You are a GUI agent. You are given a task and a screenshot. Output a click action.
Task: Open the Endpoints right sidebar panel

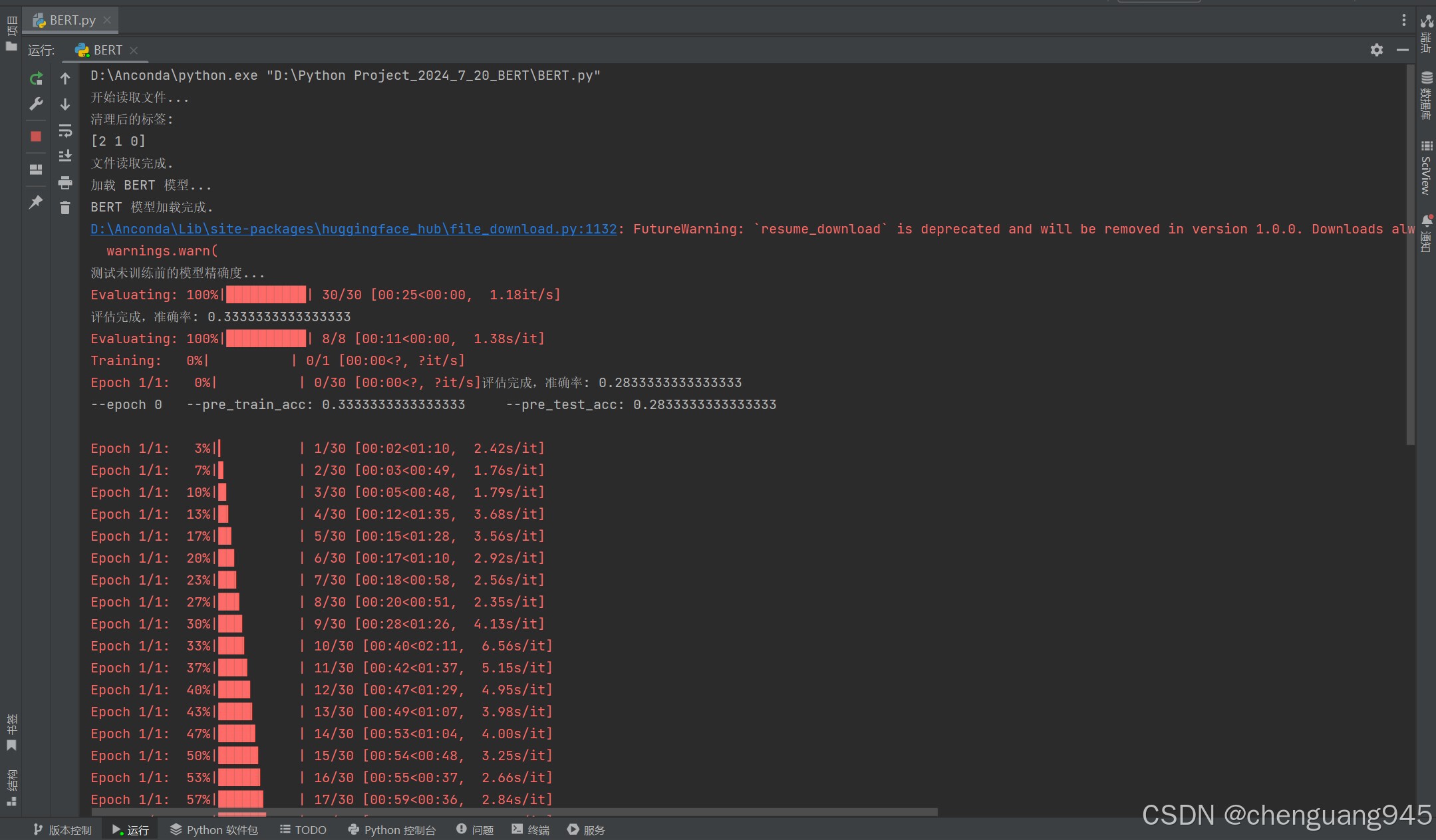click(x=1426, y=34)
